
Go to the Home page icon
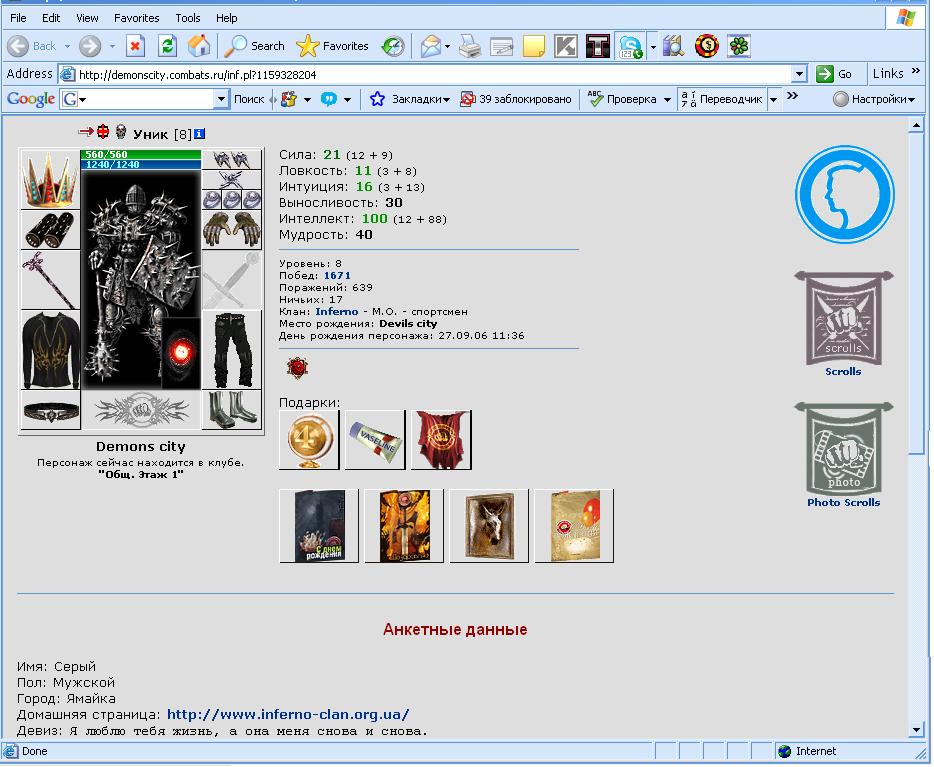(199, 46)
